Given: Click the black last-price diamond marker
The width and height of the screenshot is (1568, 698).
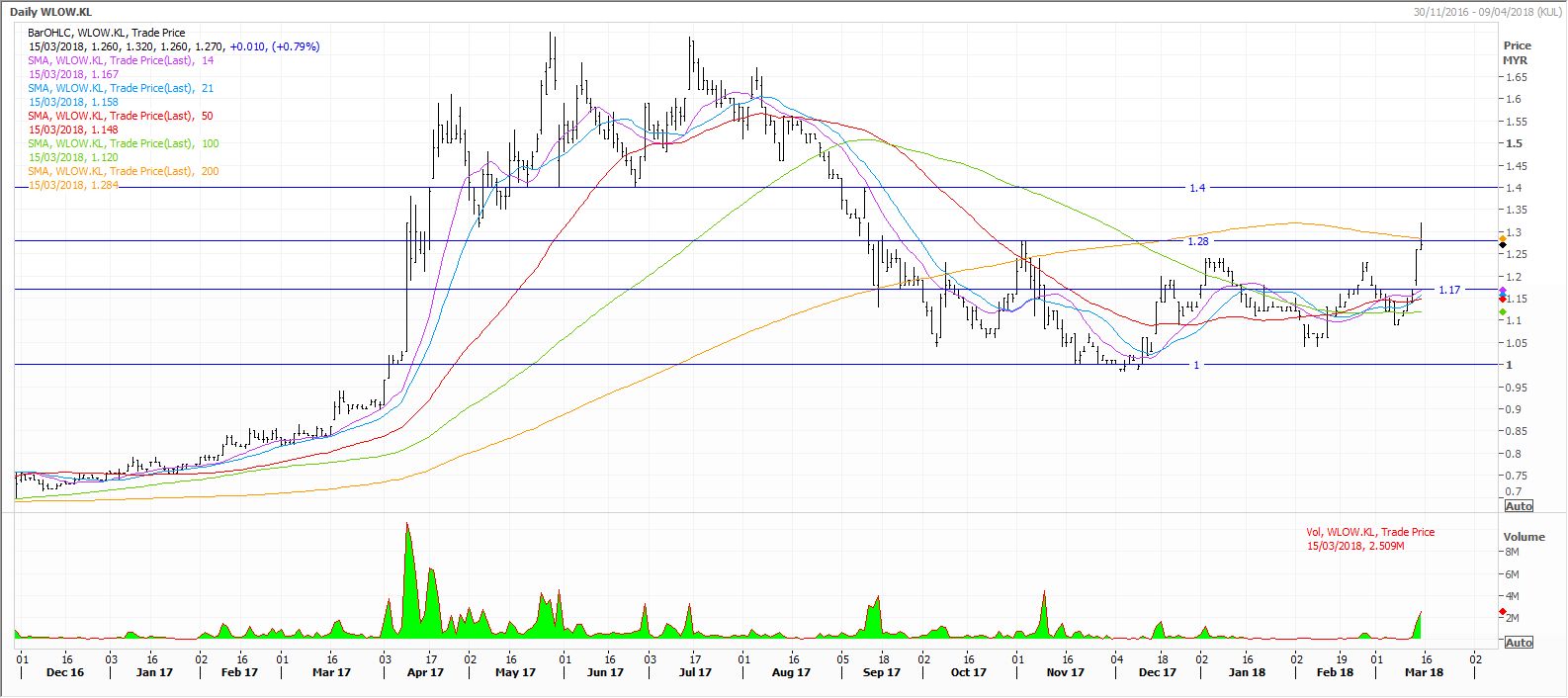Looking at the screenshot, I should pyautogui.click(x=1503, y=245).
